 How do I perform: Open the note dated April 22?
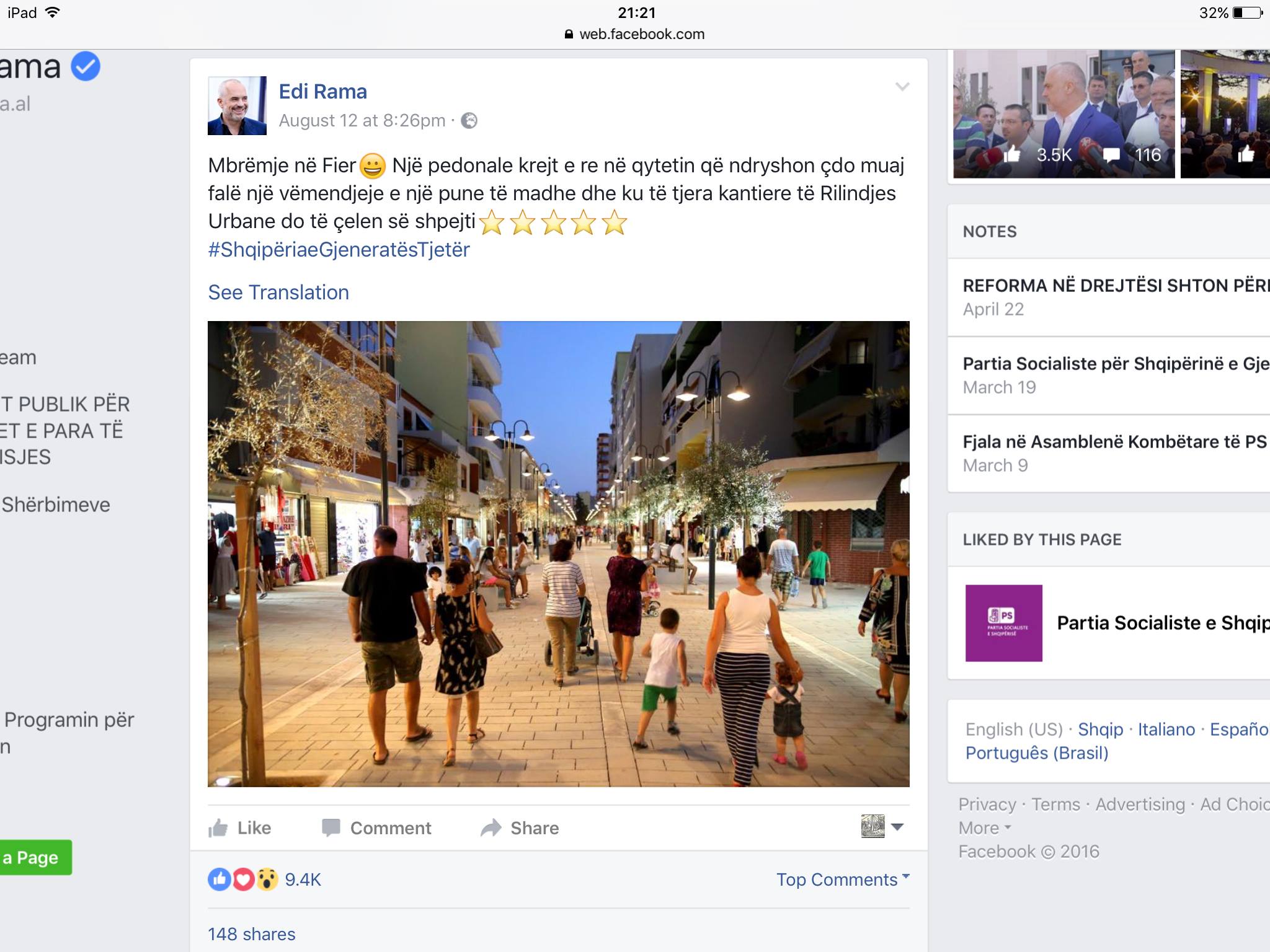coord(1109,297)
